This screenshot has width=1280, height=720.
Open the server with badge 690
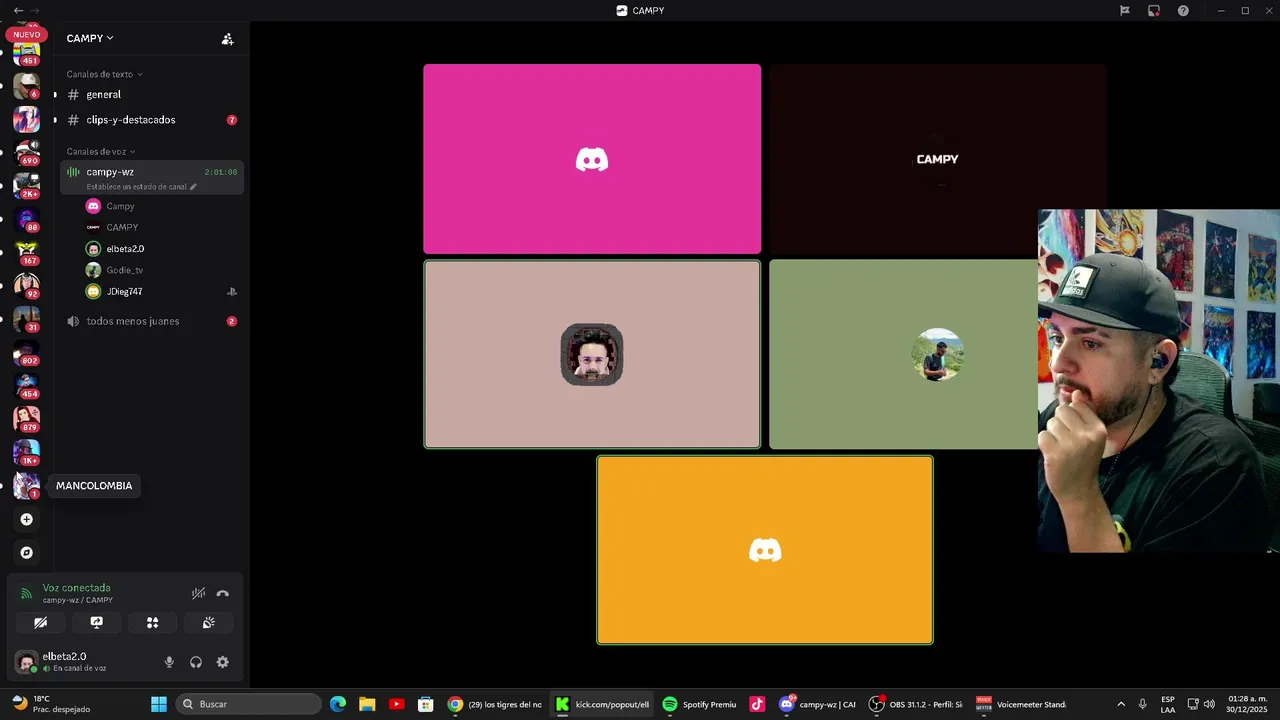(x=27, y=152)
